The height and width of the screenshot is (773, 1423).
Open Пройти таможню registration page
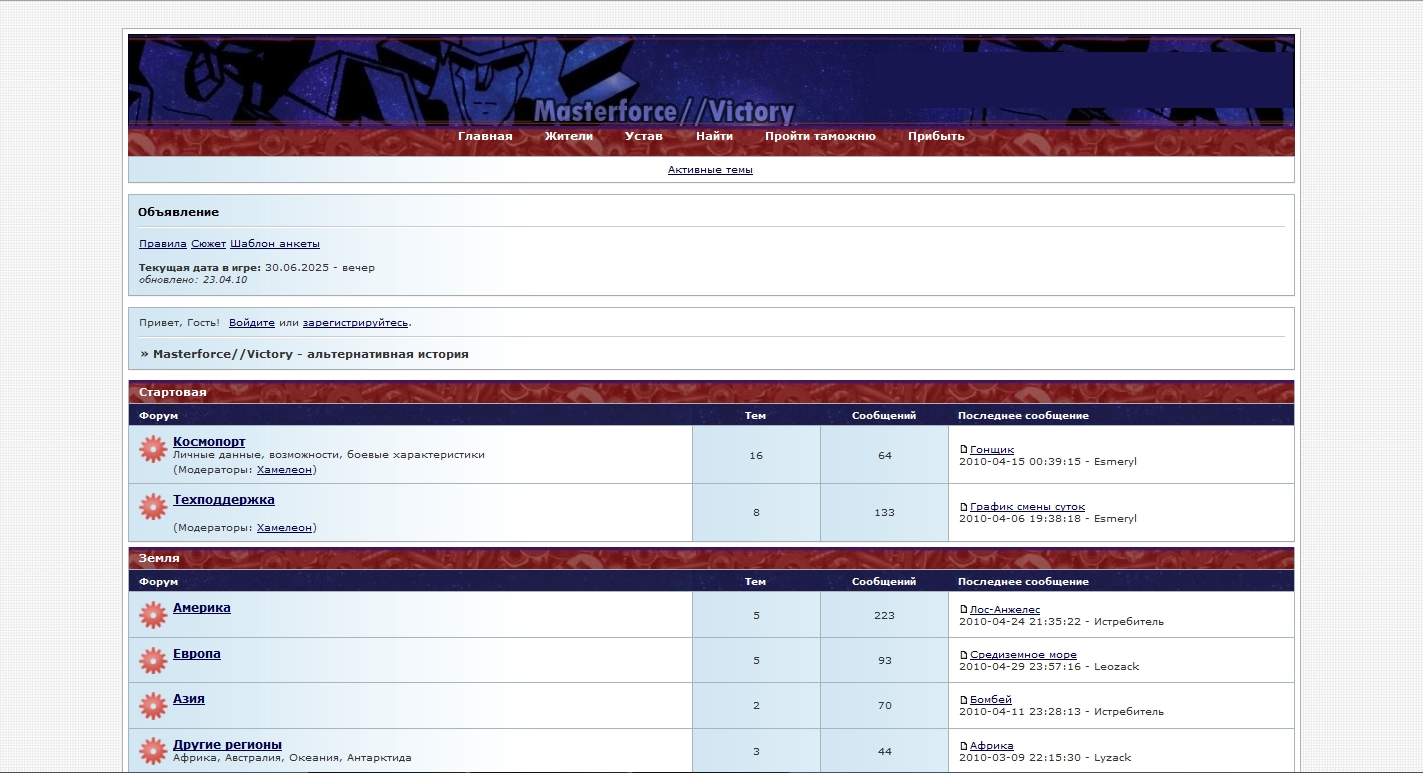pyautogui.click(x=820, y=136)
